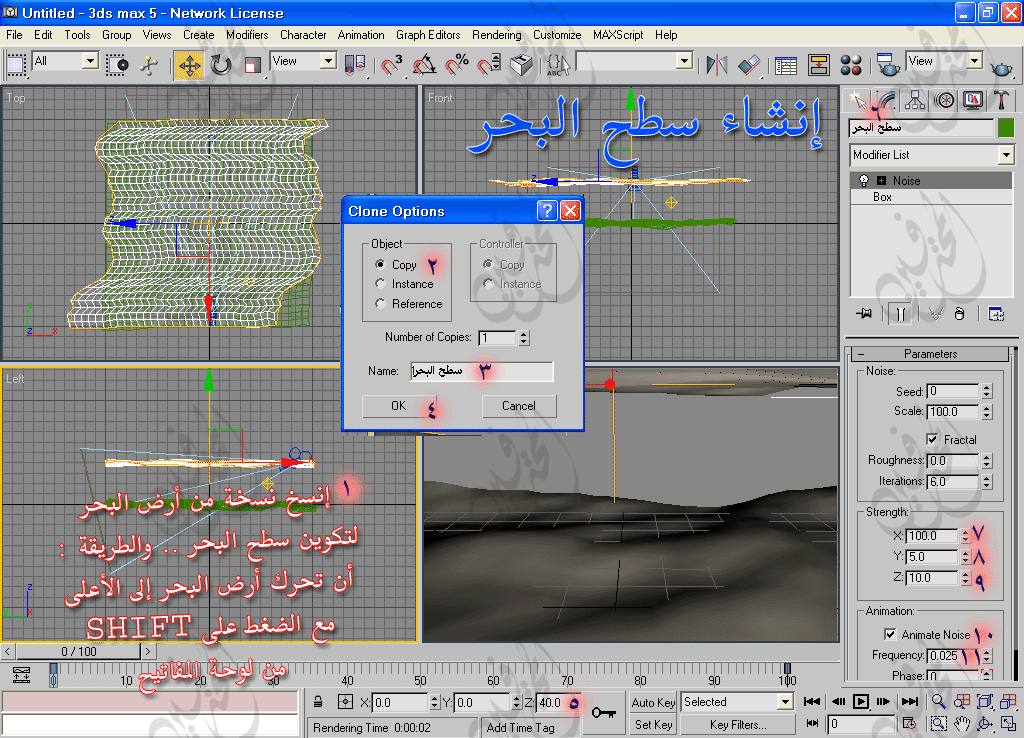Toggle the Noise modifier lightbulb
Screen dimensions: 1024x738
[x=864, y=180]
